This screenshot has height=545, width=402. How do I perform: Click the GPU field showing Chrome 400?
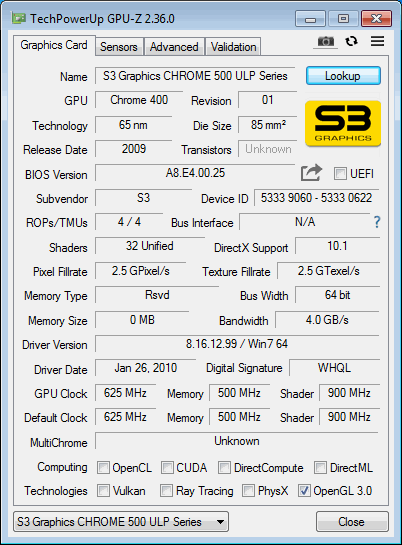[x=139, y=100]
